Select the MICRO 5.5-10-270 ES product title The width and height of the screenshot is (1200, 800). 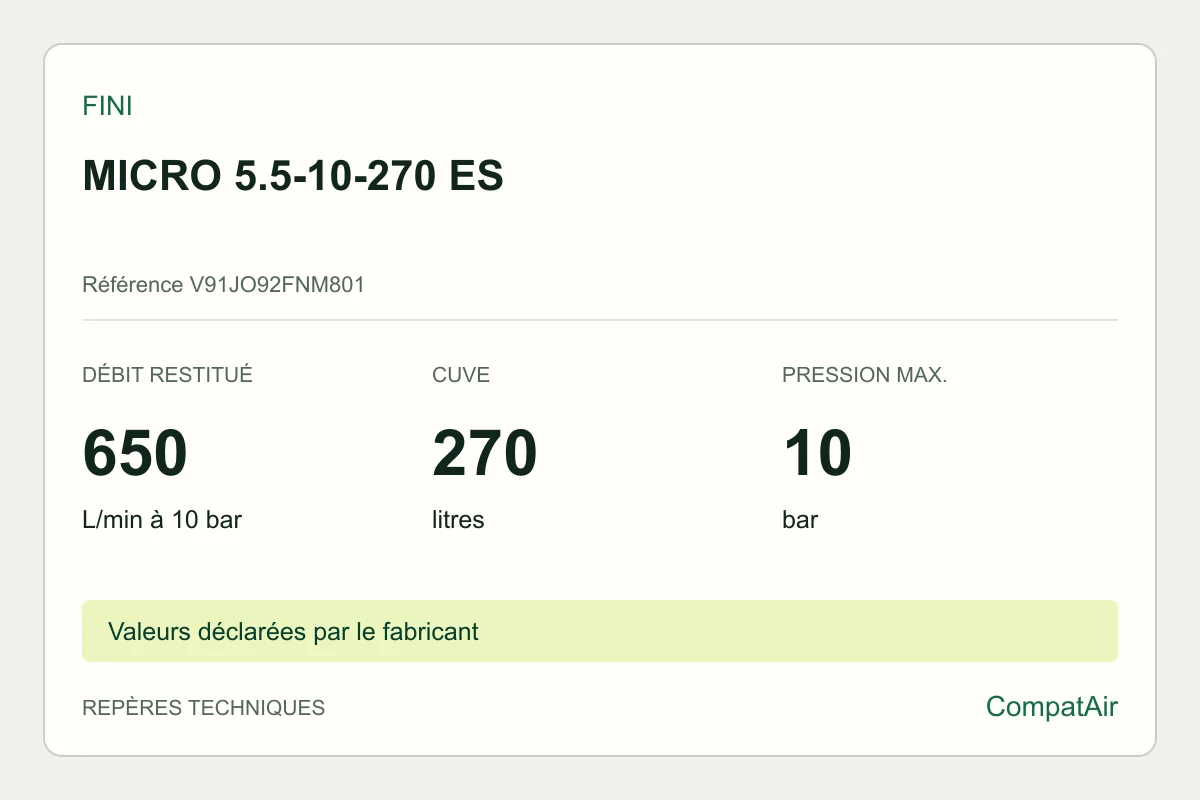coord(293,177)
